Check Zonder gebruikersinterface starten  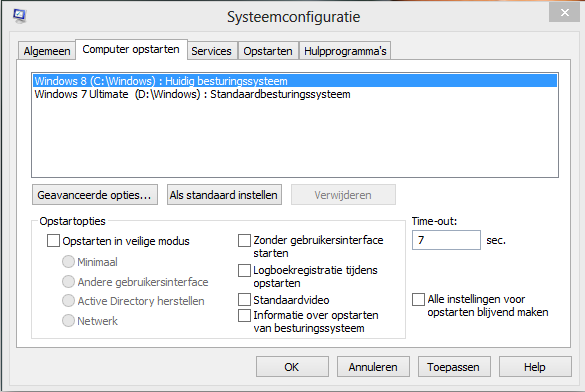point(244,240)
